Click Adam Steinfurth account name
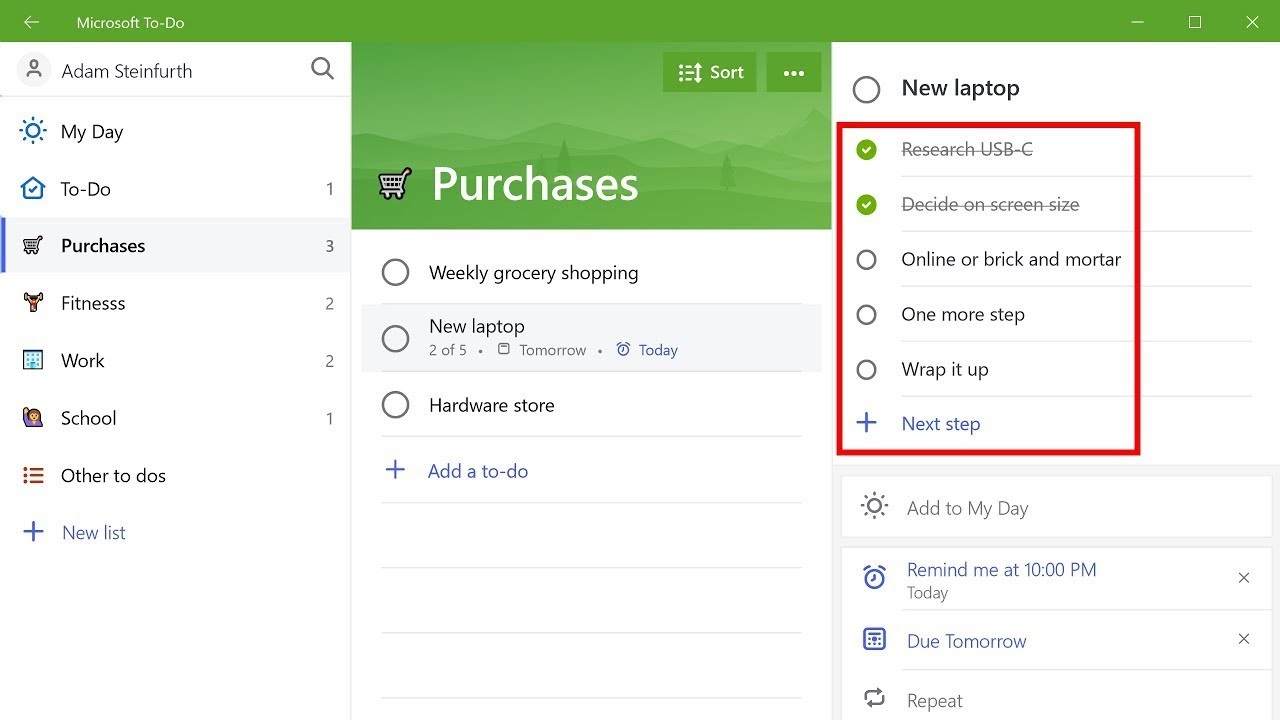The height and width of the screenshot is (720, 1280). (x=127, y=71)
